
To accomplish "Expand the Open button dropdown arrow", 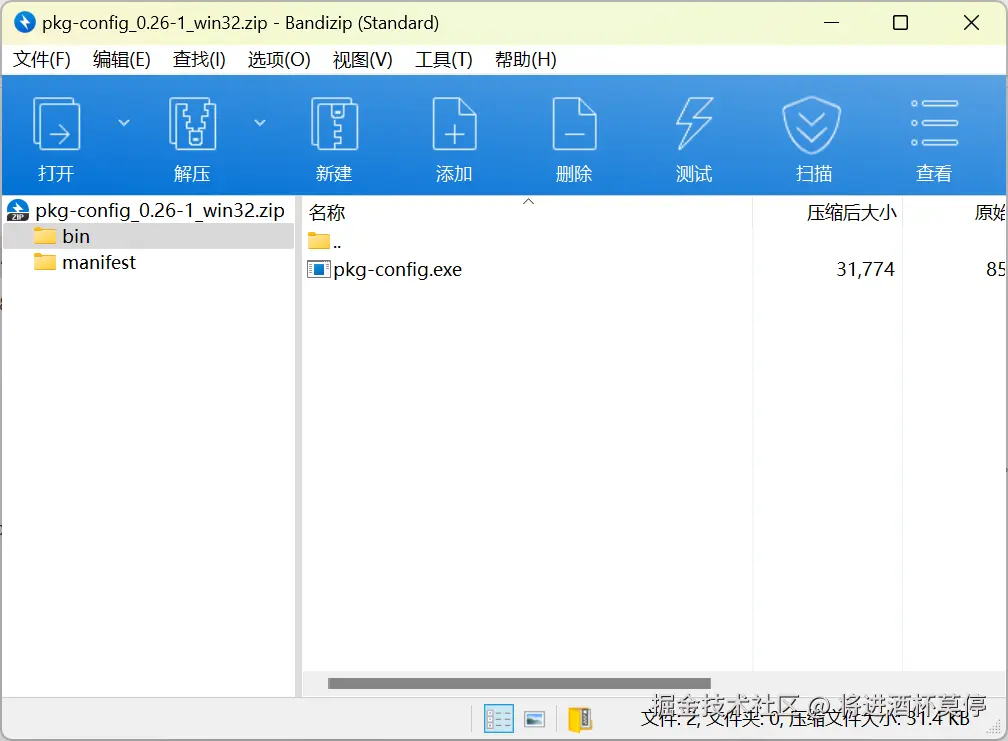I will point(124,123).
